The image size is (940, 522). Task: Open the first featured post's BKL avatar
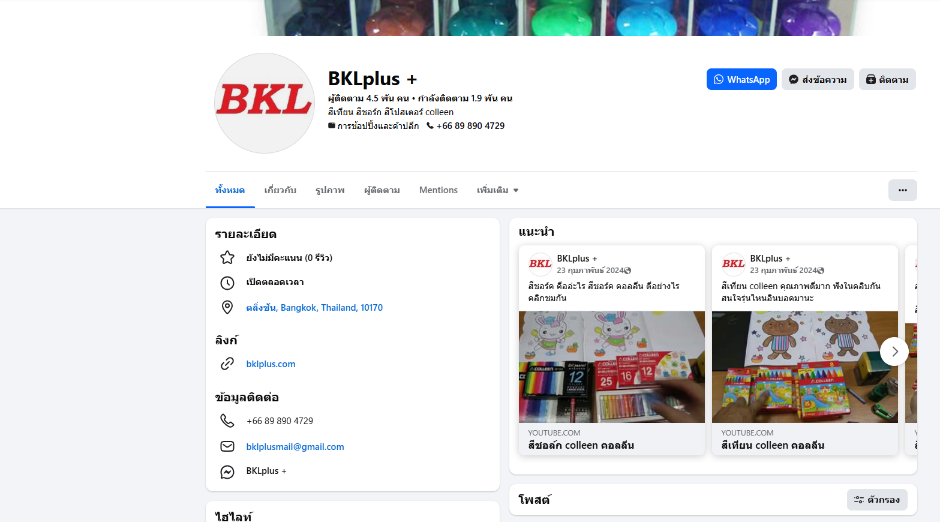[x=540, y=264]
